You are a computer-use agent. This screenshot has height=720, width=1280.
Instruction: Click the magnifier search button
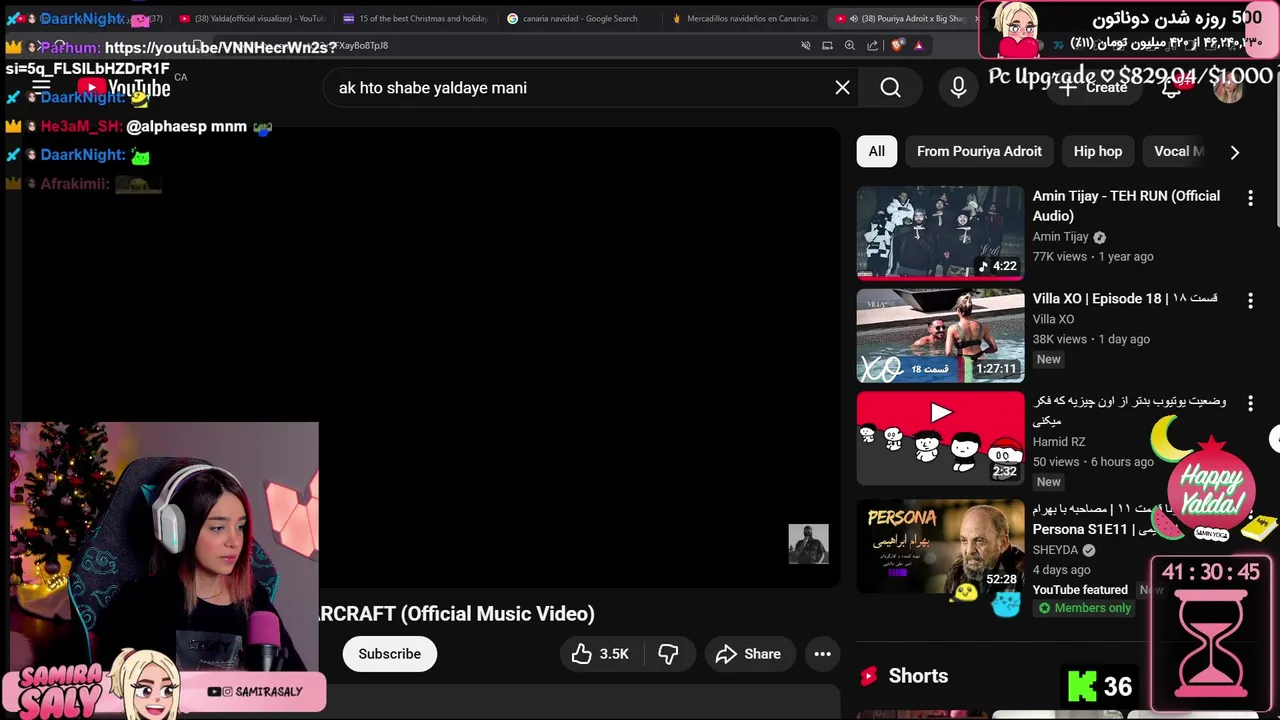click(890, 88)
